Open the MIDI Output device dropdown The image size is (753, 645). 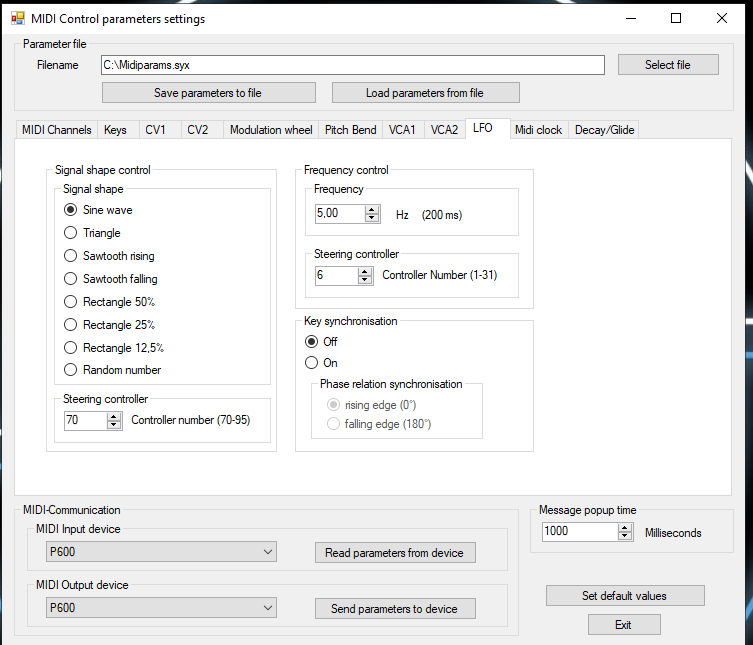point(161,608)
